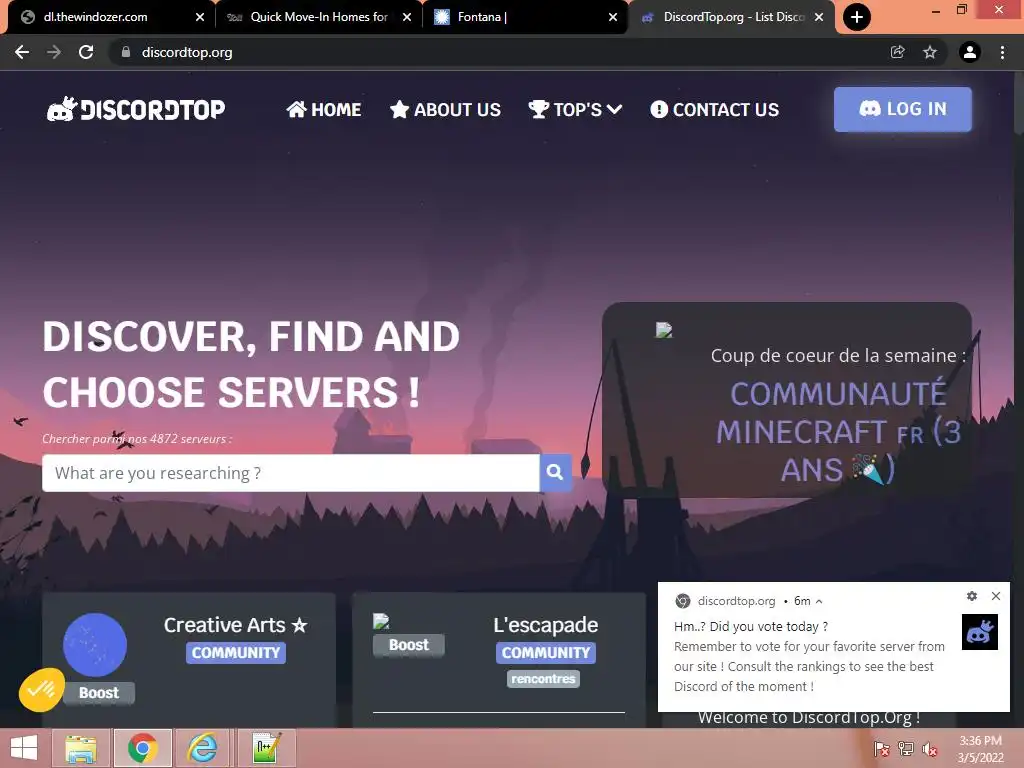Open notification settings gear
This screenshot has height=768, width=1024.
point(972,596)
